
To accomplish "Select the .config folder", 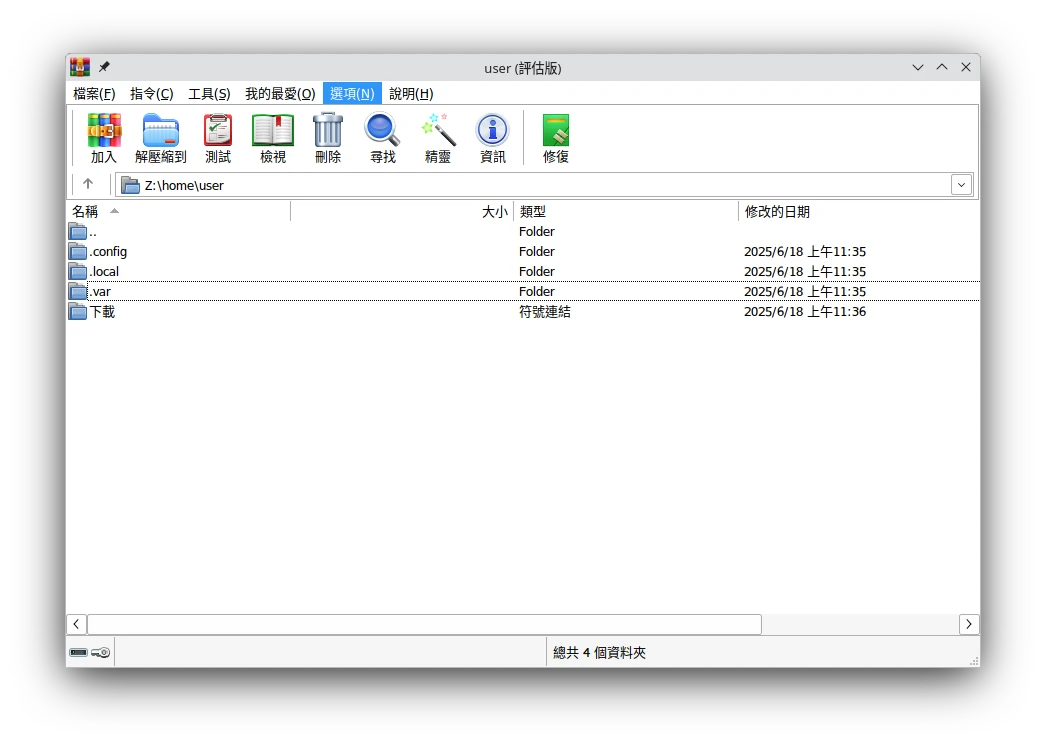I will pyautogui.click(x=108, y=252).
